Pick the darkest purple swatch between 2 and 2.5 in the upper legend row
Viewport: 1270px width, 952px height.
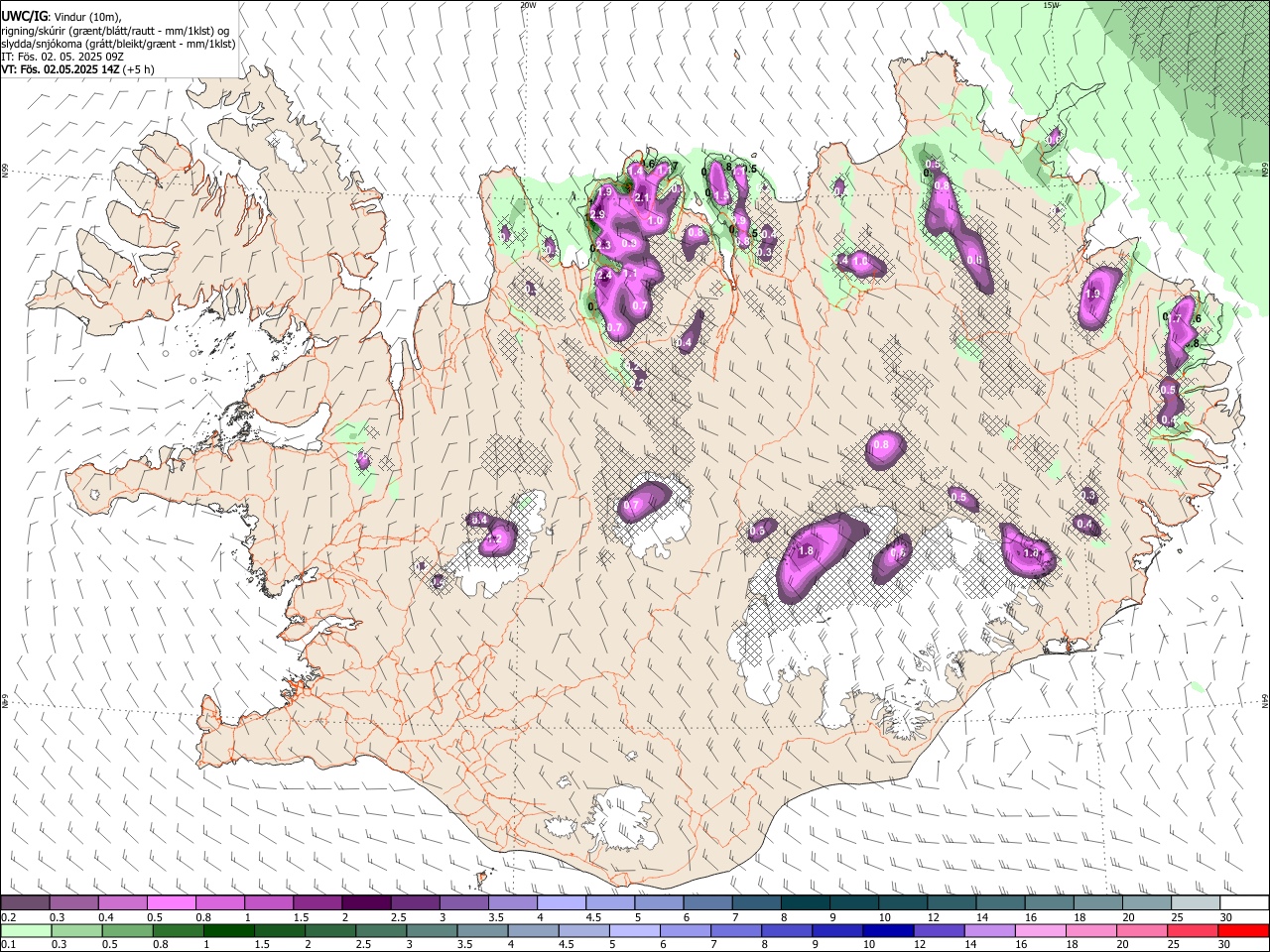(x=367, y=903)
